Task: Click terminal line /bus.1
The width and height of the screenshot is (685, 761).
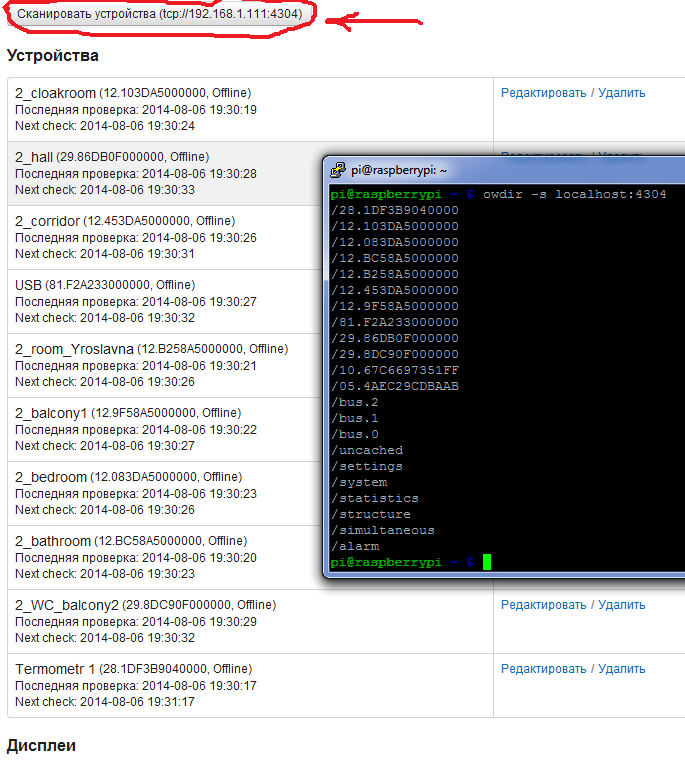Action: click(355, 418)
